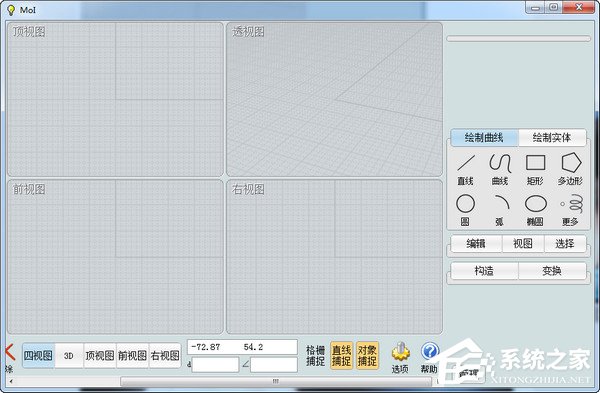Show only the 前视图 front view
The width and height of the screenshot is (600, 393).
click(132, 355)
